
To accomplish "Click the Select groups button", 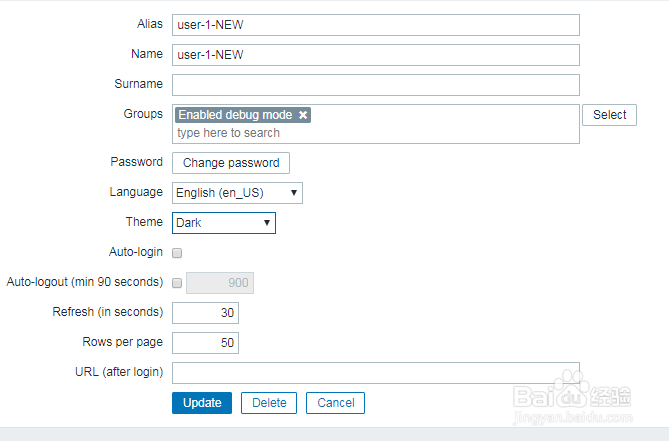I will (x=609, y=115).
